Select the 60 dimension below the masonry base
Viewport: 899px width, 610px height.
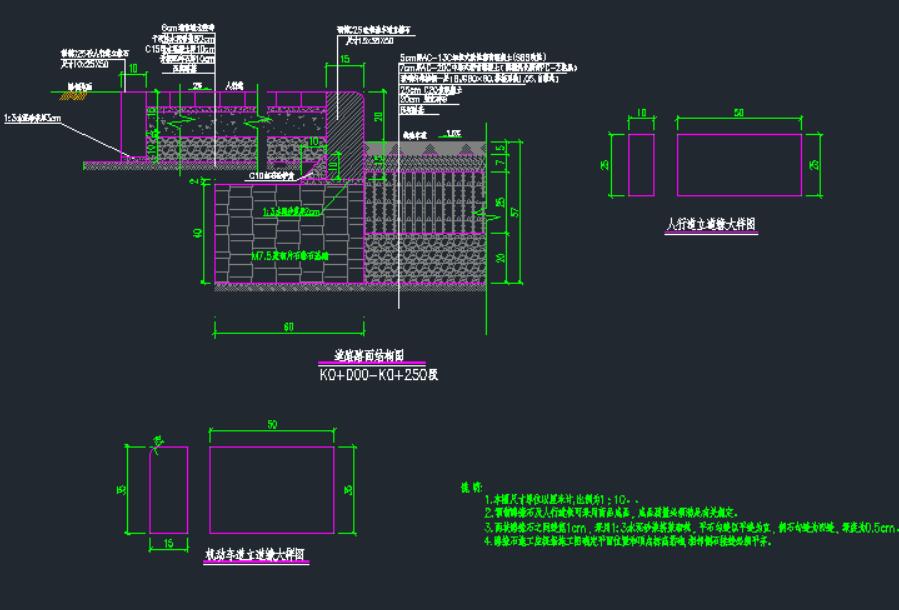tap(288, 326)
